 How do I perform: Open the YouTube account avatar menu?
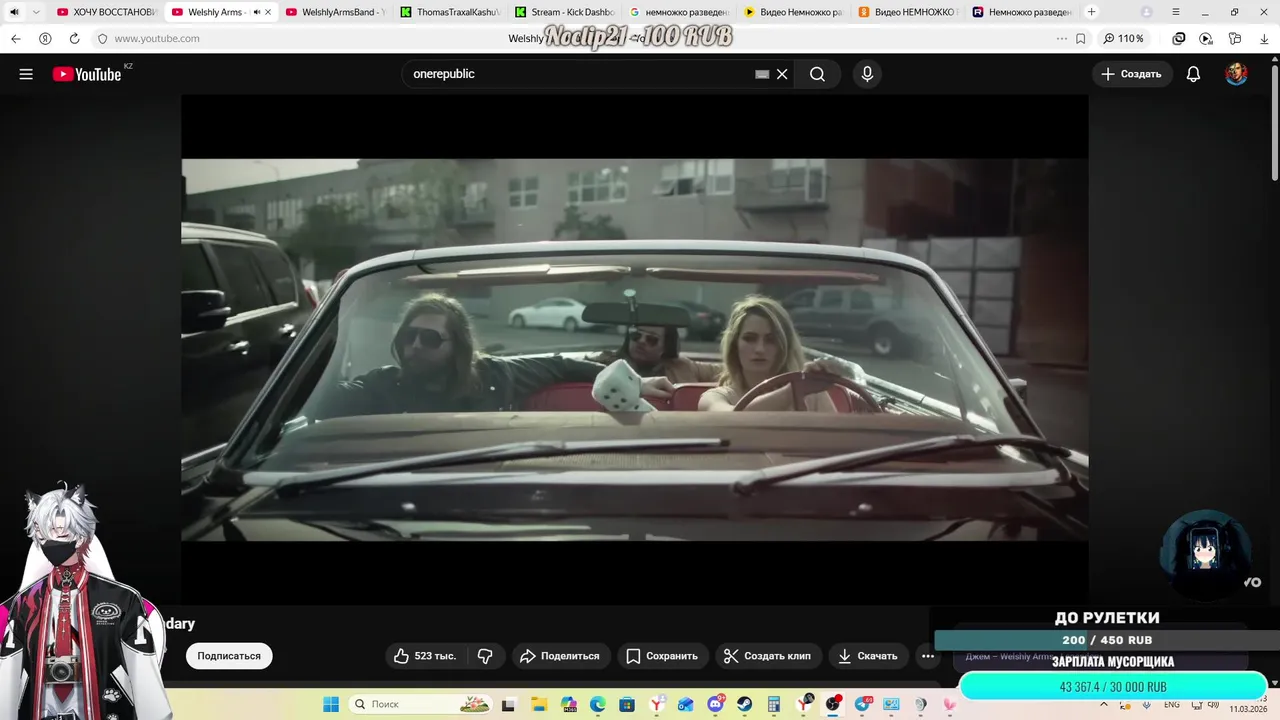pyautogui.click(x=1236, y=74)
